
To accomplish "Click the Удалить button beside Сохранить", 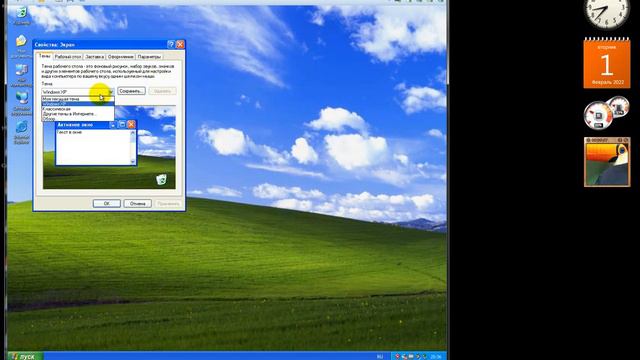I will point(162,91).
